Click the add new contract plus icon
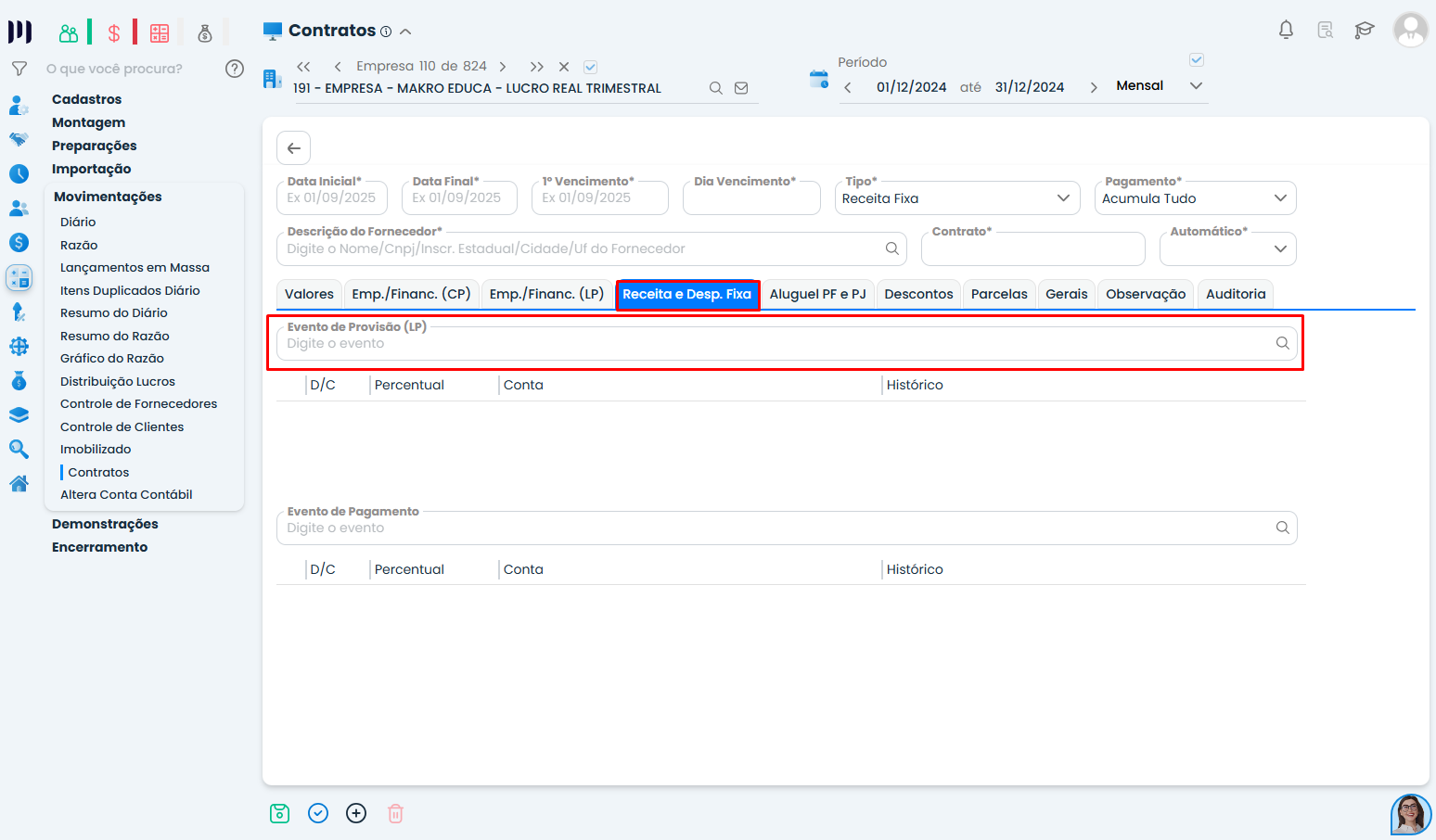Image resolution: width=1436 pixels, height=840 pixels. pyautogui.click(x=356, y=813)
